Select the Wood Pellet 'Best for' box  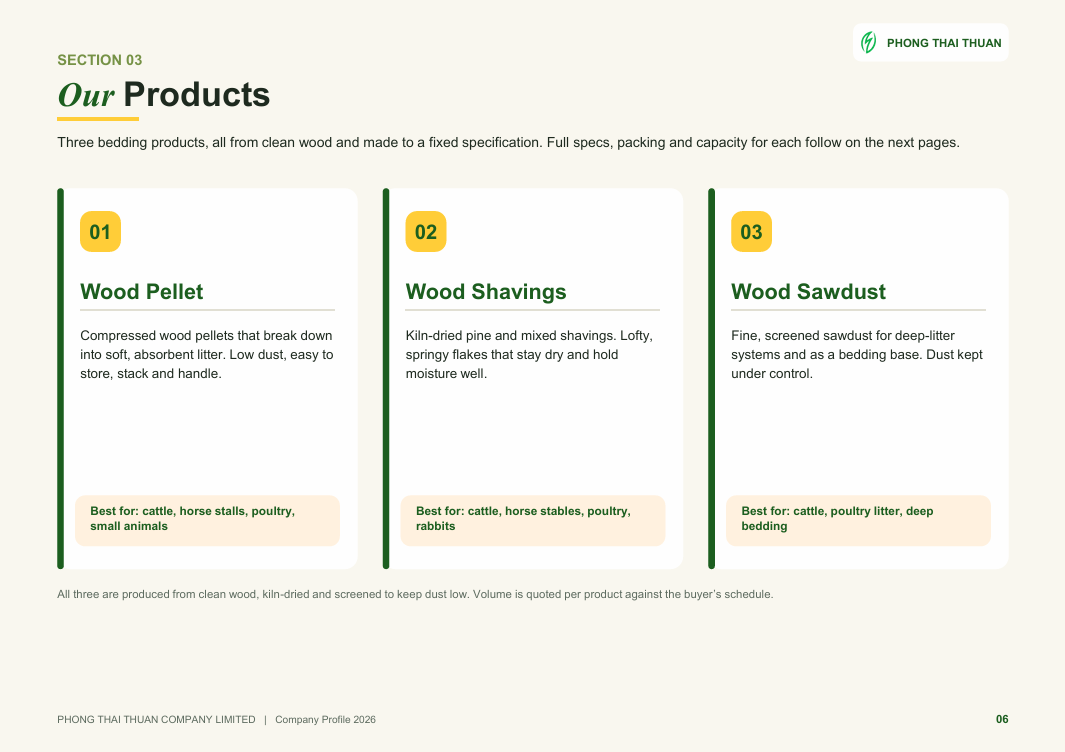tap(207, 520)
